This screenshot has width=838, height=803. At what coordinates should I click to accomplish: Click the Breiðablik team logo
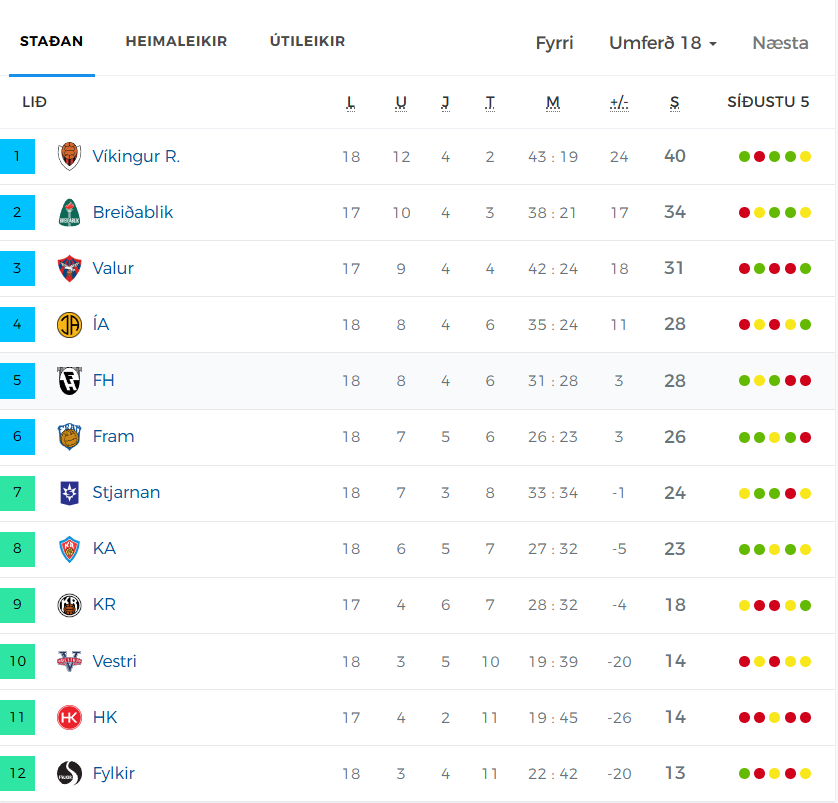click(69, 213)
